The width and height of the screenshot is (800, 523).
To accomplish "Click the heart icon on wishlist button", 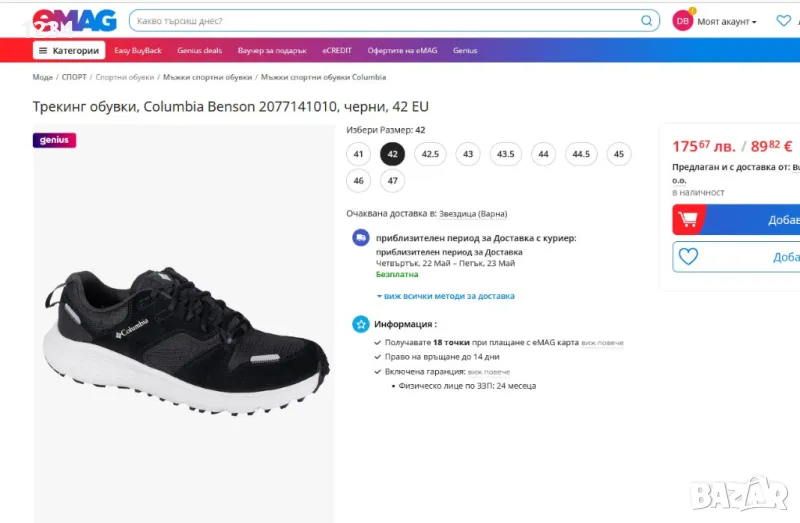I will pyautogui.click(x=688, y=257).
